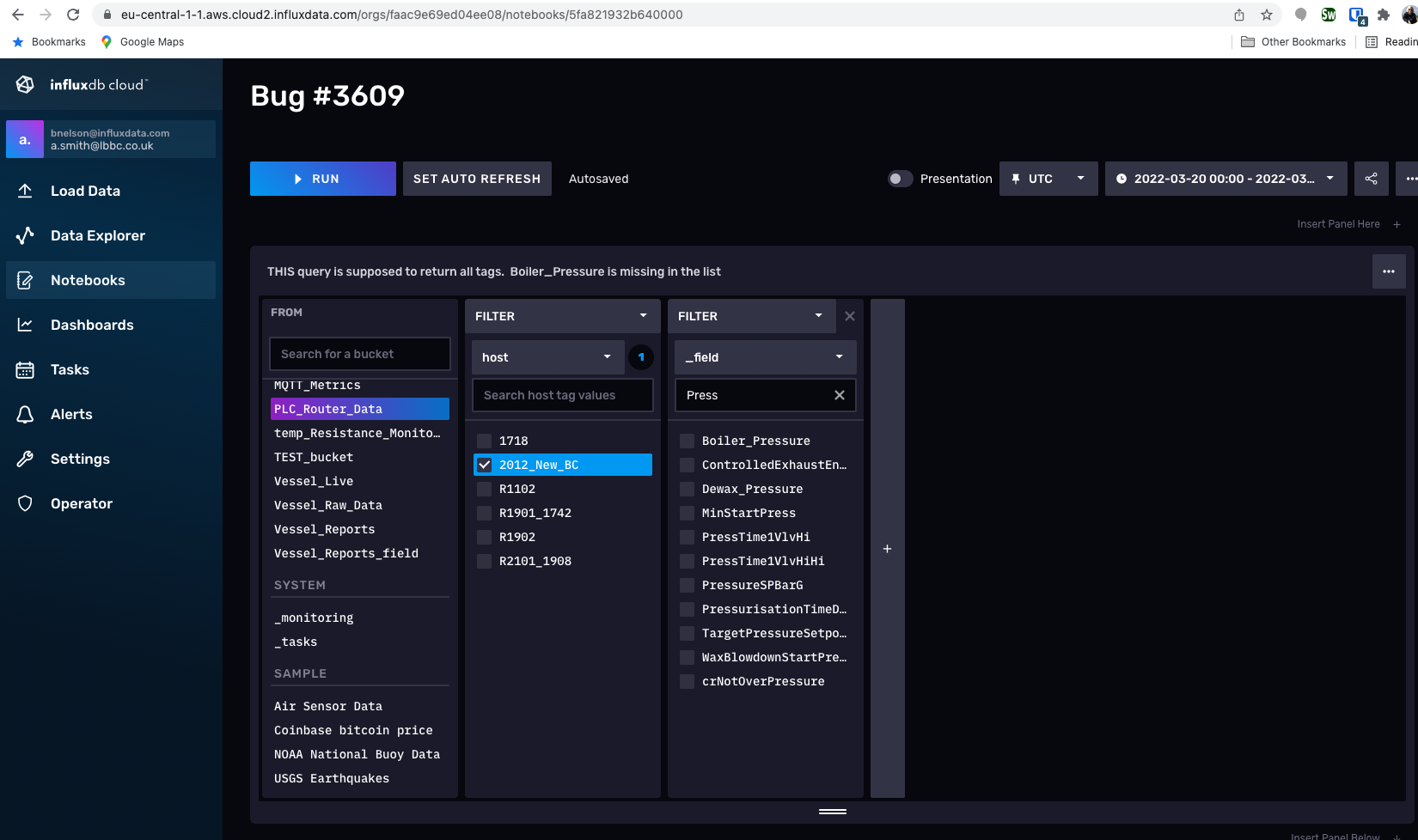This screenshot has height=840, width=1418.
Task: Open the host tag key dropdown
Action: pos(547,356)
